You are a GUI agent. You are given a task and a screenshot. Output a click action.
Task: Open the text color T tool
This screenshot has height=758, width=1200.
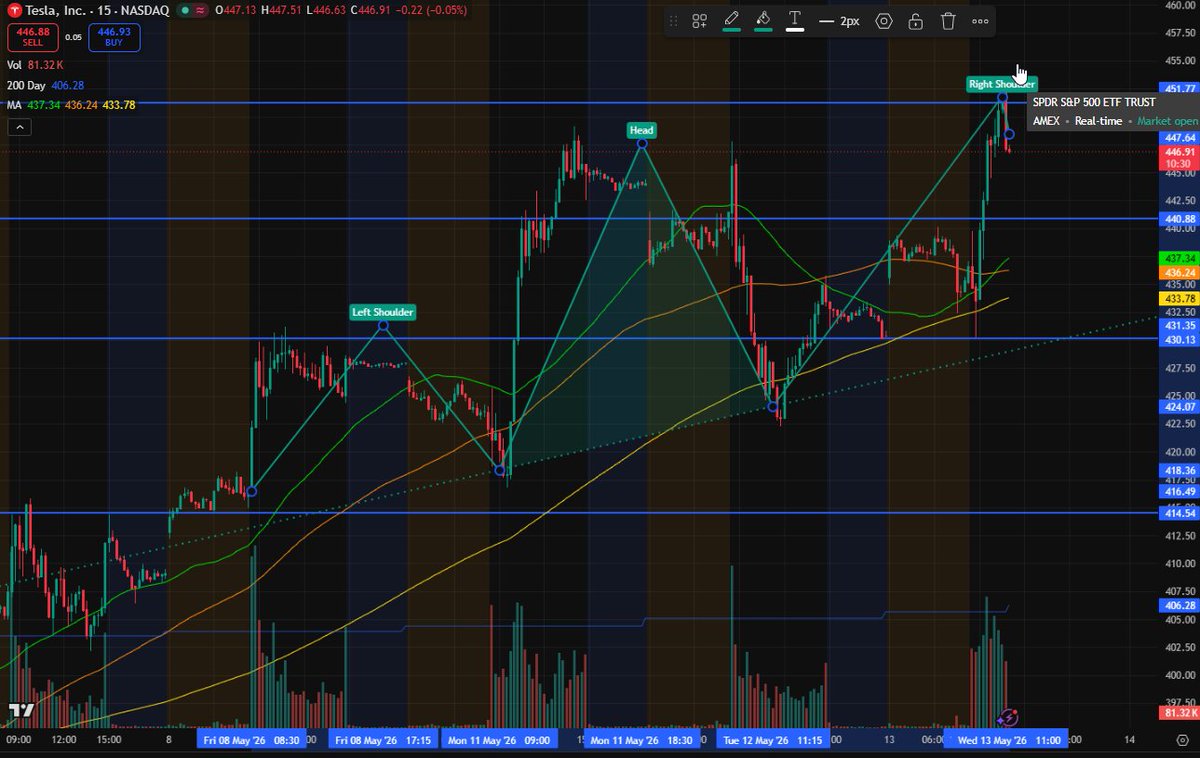tap(795, 21)
